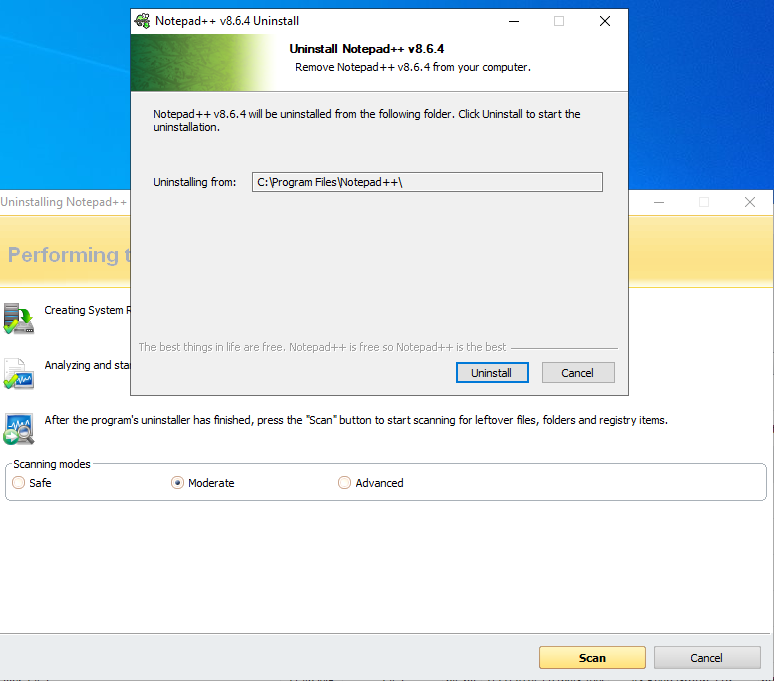The height and width of the screenshot is (681, 774).
Task: Click the 'Uninstalling Notepad++' window title
Action: (64, 202)
